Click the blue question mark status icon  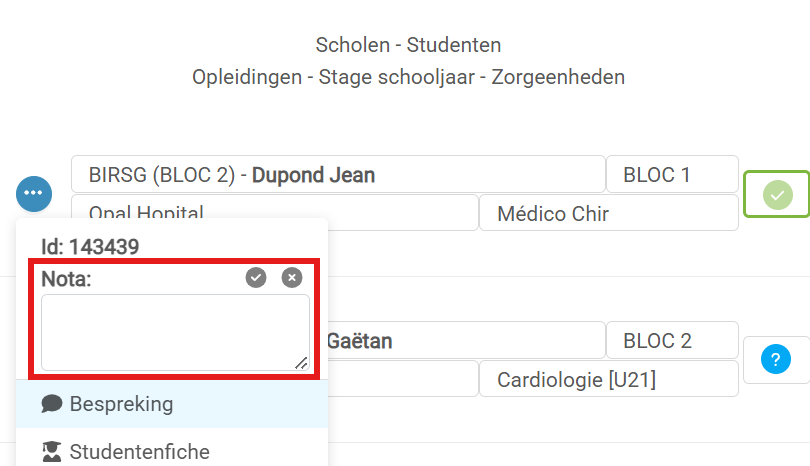click(x=775, y=359)
